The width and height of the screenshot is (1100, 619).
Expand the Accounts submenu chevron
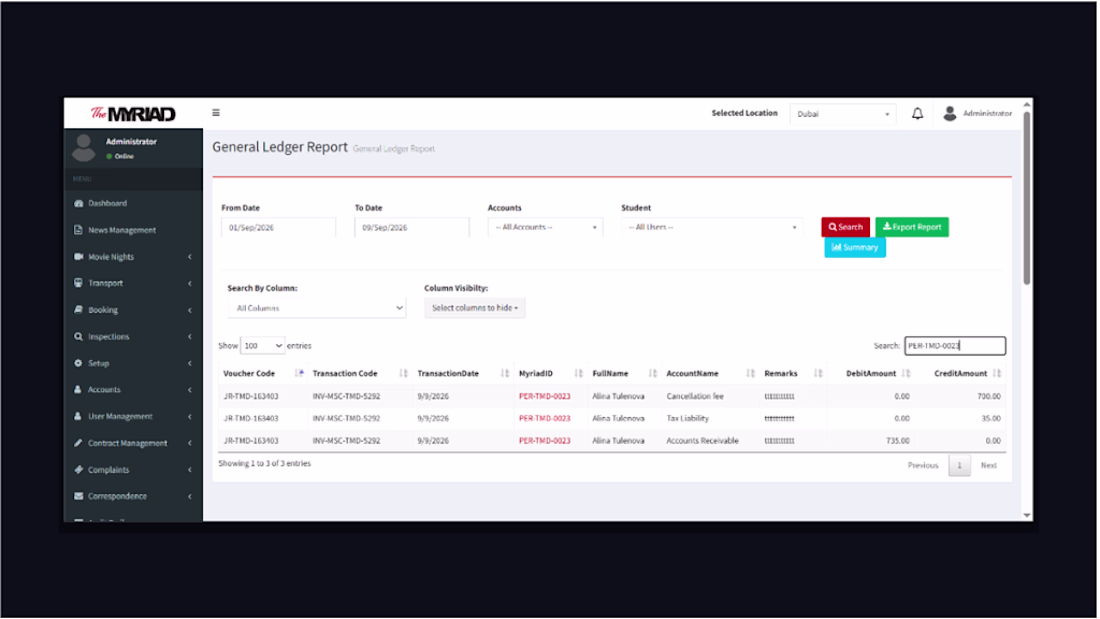[189, 390]
